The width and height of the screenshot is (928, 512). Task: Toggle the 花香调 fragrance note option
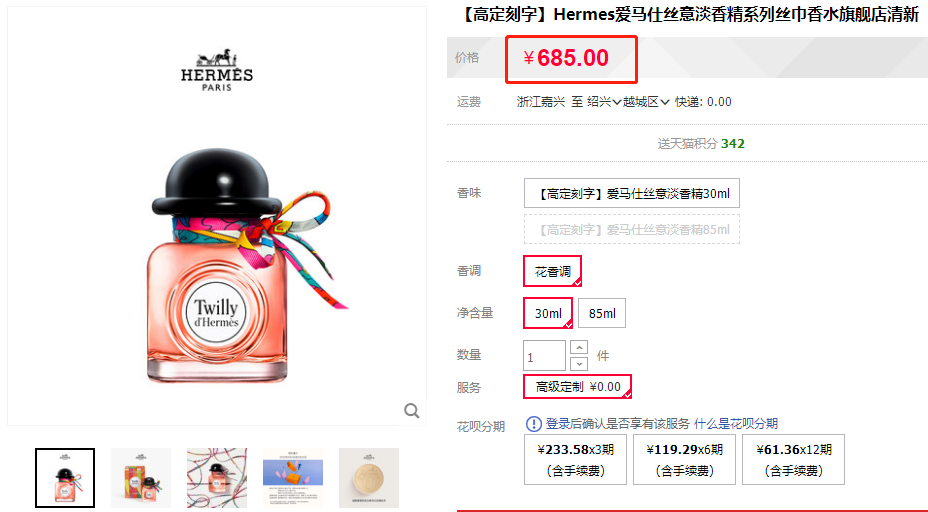(553, 271)
